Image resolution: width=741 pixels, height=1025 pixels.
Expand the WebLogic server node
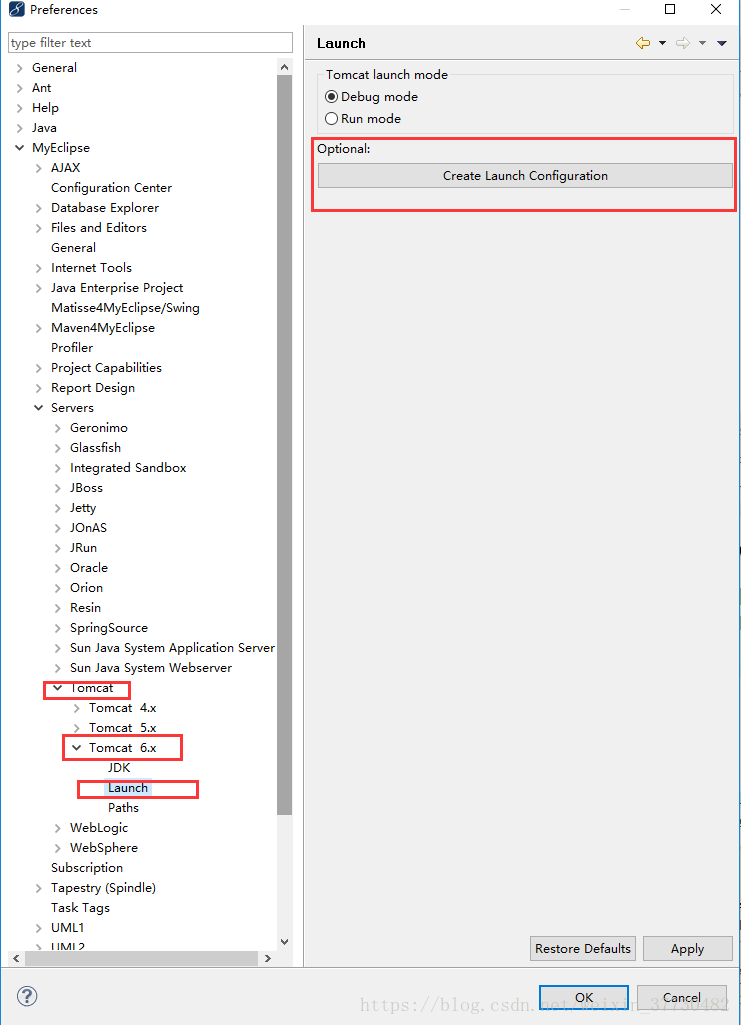[x=58, y=828]
